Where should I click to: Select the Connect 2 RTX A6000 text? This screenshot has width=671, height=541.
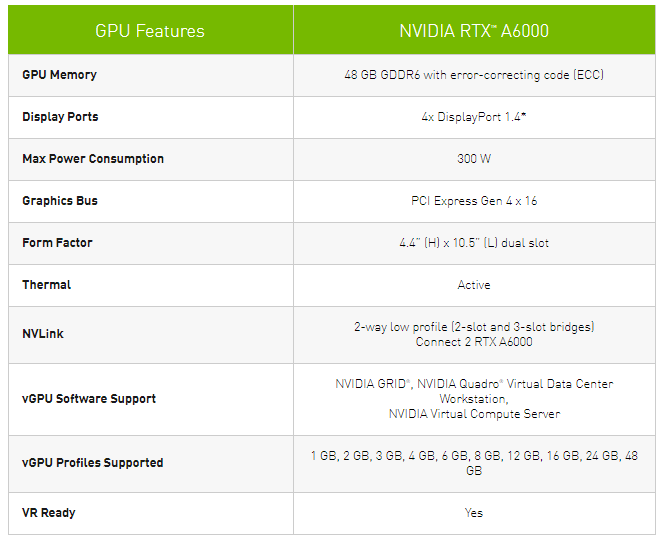pos(474,342)
